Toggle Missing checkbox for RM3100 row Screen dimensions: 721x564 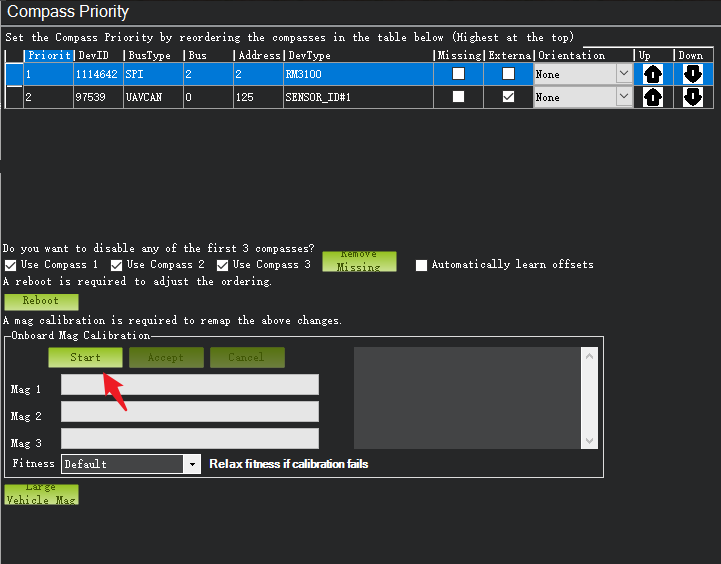458,74
